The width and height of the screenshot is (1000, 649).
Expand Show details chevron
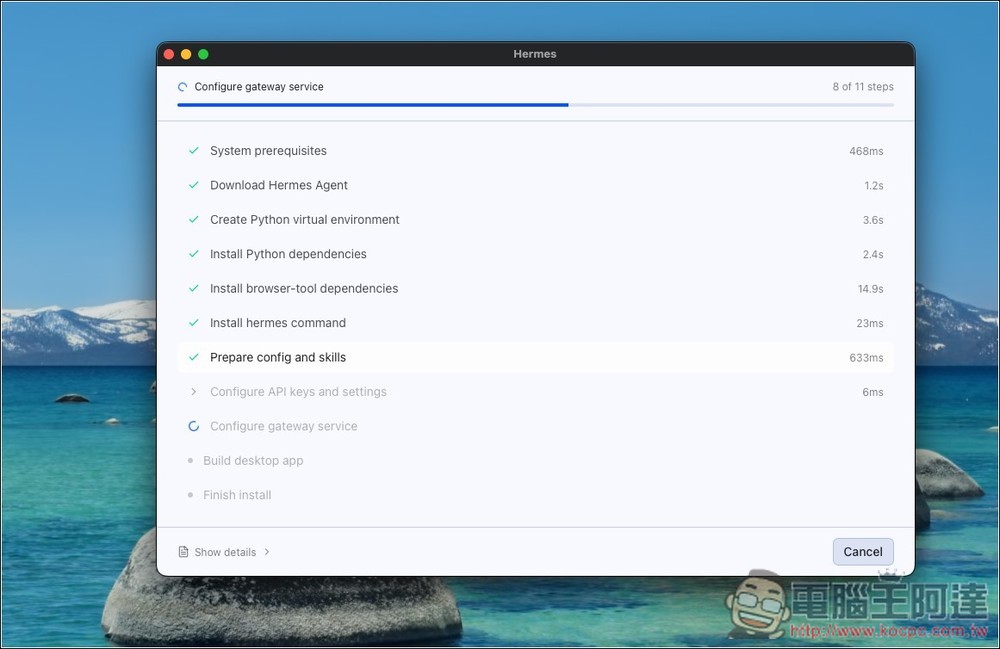point(267,551)
